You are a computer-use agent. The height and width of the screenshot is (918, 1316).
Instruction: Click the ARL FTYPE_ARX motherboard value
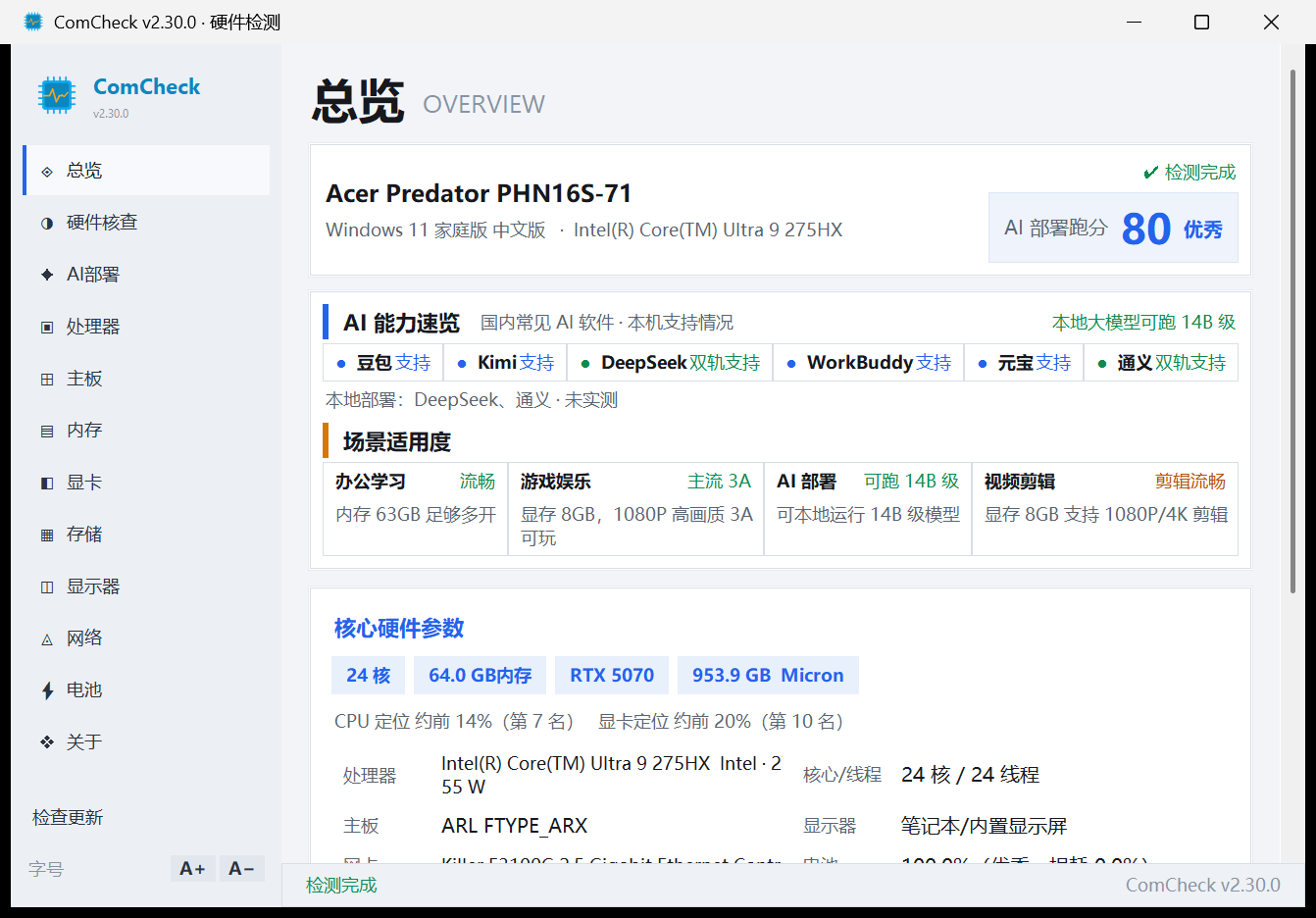[x=515, y=826]
